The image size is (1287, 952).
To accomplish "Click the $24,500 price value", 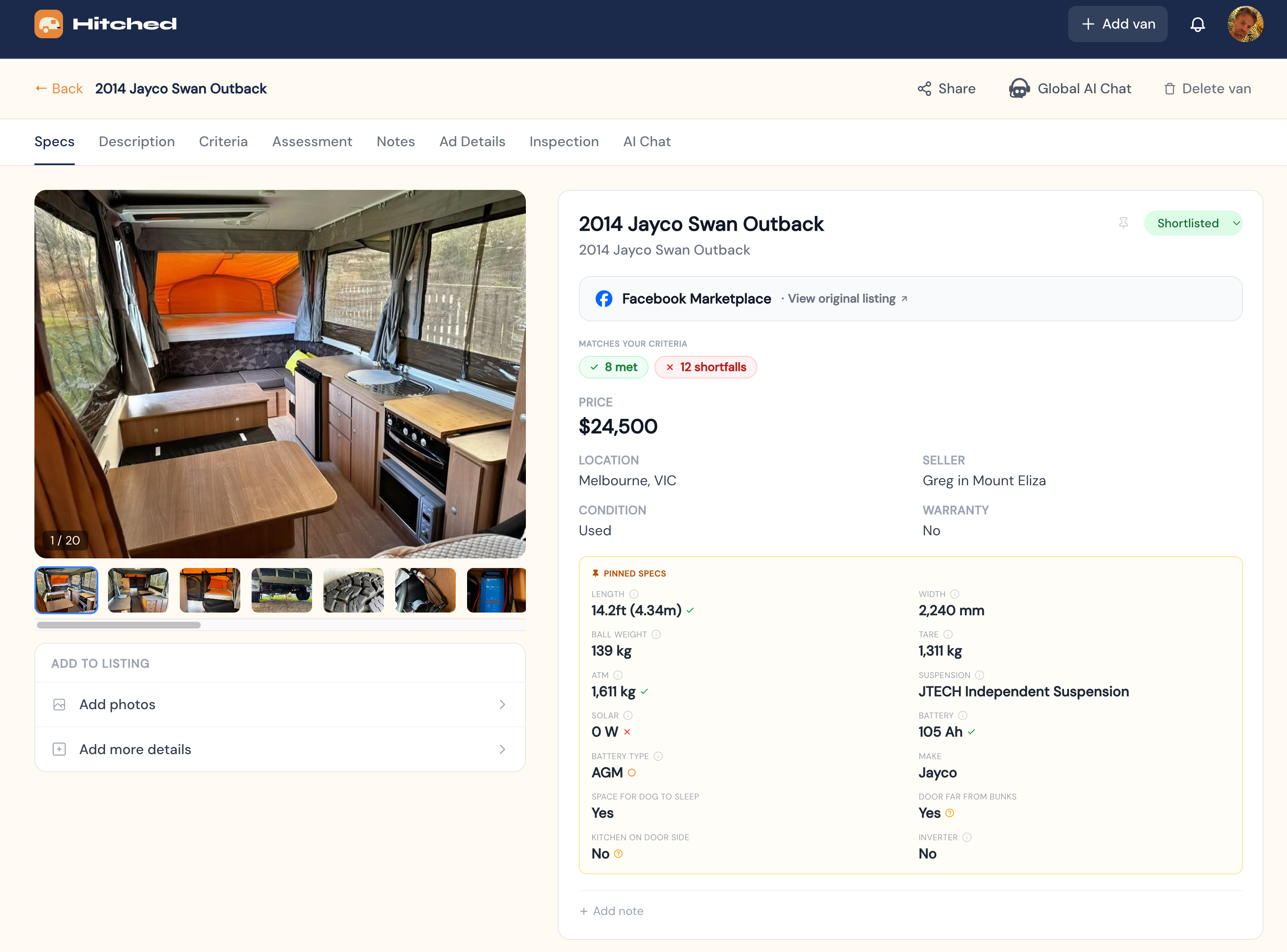I will (x=618, y=426).
